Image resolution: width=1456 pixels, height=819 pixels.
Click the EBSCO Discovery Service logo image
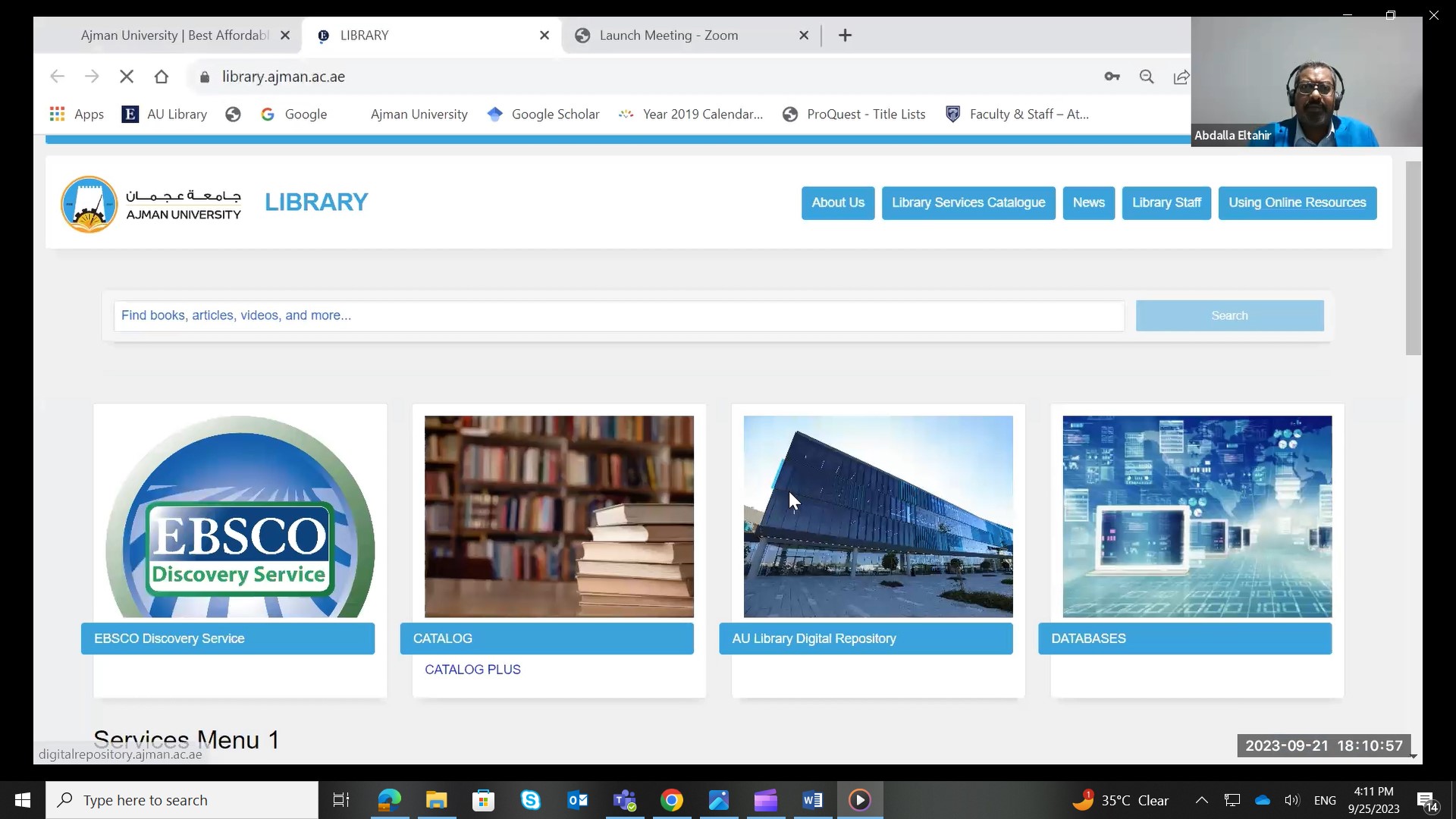[240, 517]
